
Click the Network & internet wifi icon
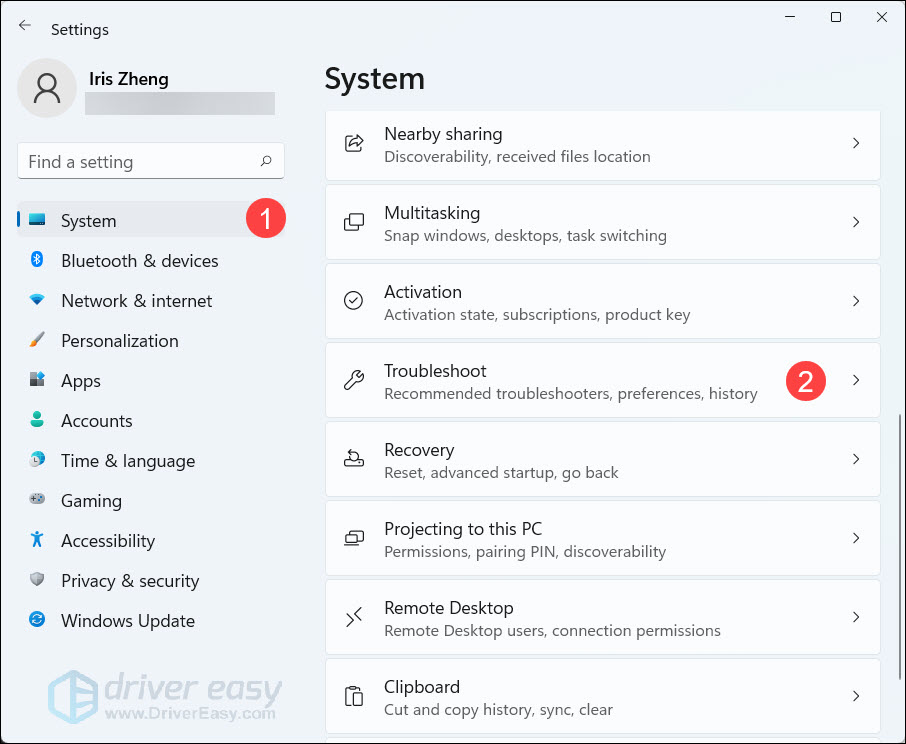click(x=38, y=300)
